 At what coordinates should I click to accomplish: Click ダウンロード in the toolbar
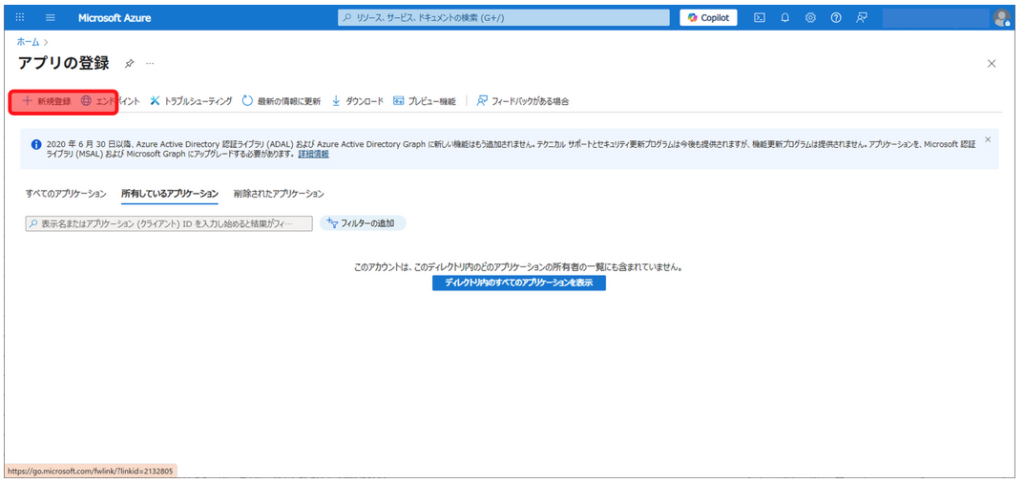point(357,101)
